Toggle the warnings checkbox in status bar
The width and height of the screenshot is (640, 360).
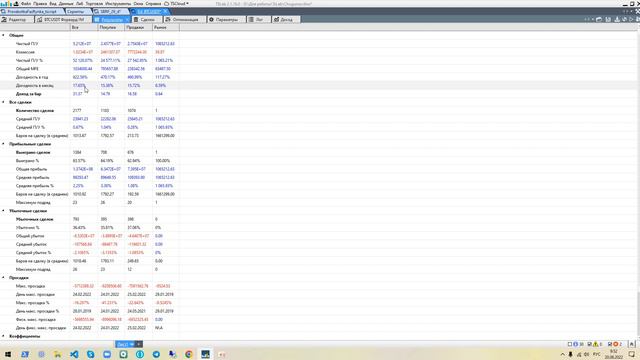(589, 344)
